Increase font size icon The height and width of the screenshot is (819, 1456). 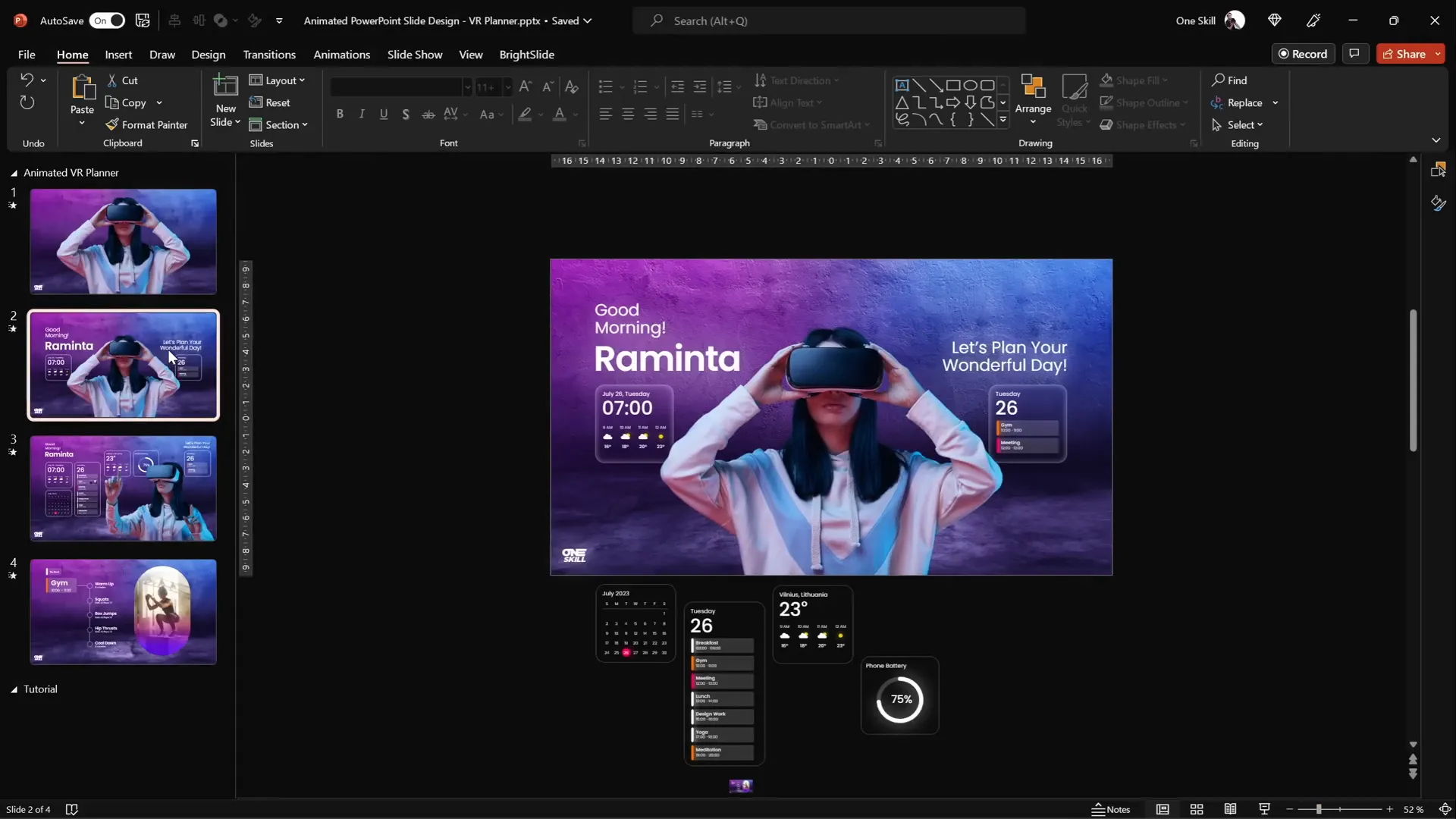(525, 87)
